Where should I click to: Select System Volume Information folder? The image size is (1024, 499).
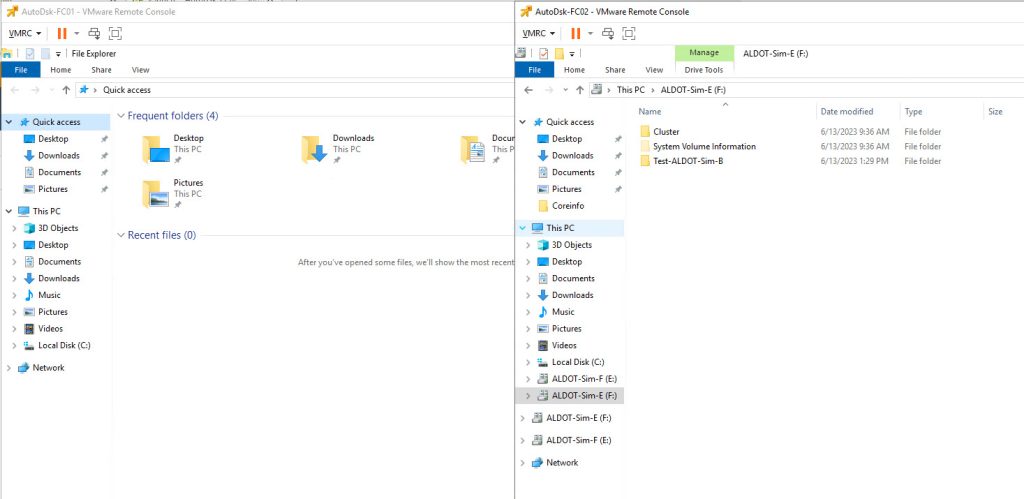(x=704, y=147)
